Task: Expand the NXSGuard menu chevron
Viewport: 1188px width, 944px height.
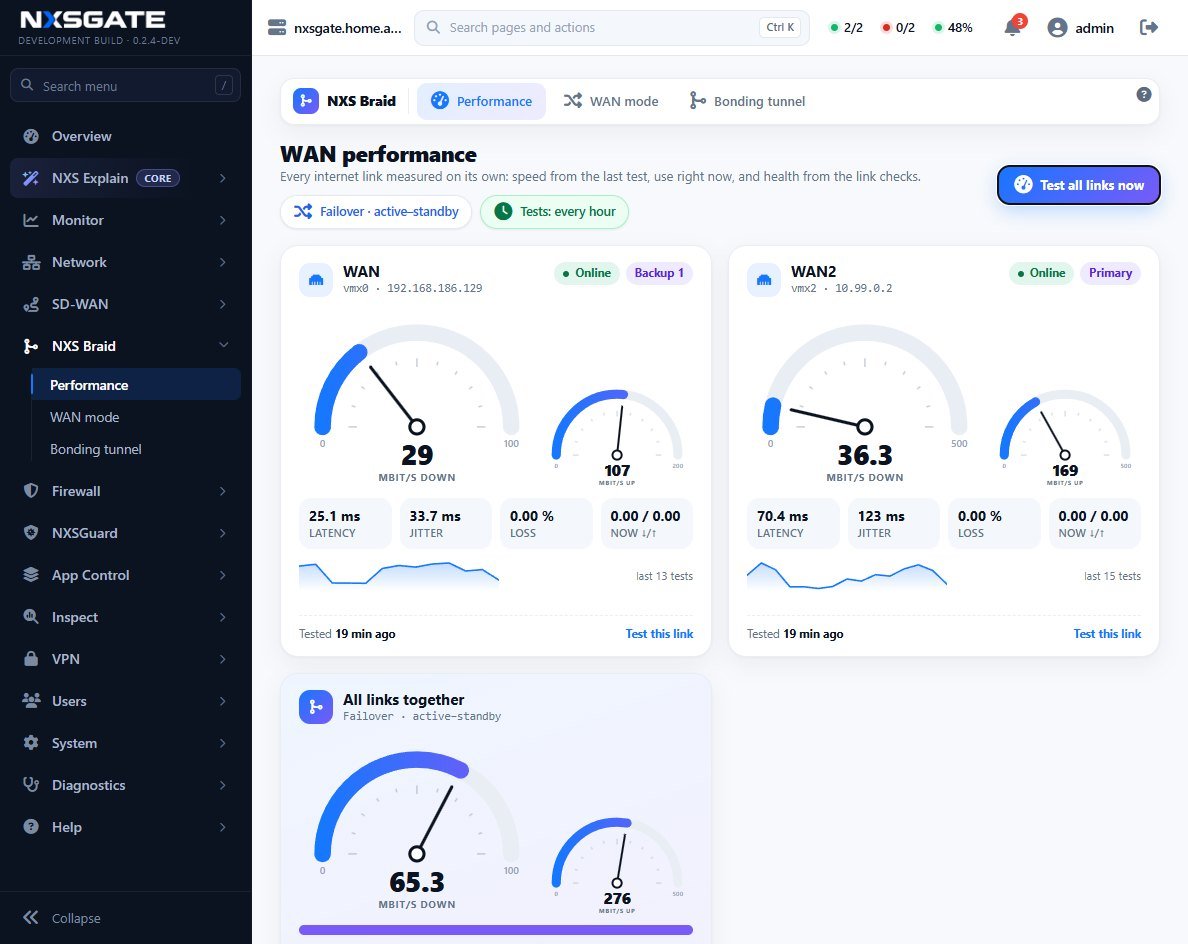Action: tap(223, 533)
